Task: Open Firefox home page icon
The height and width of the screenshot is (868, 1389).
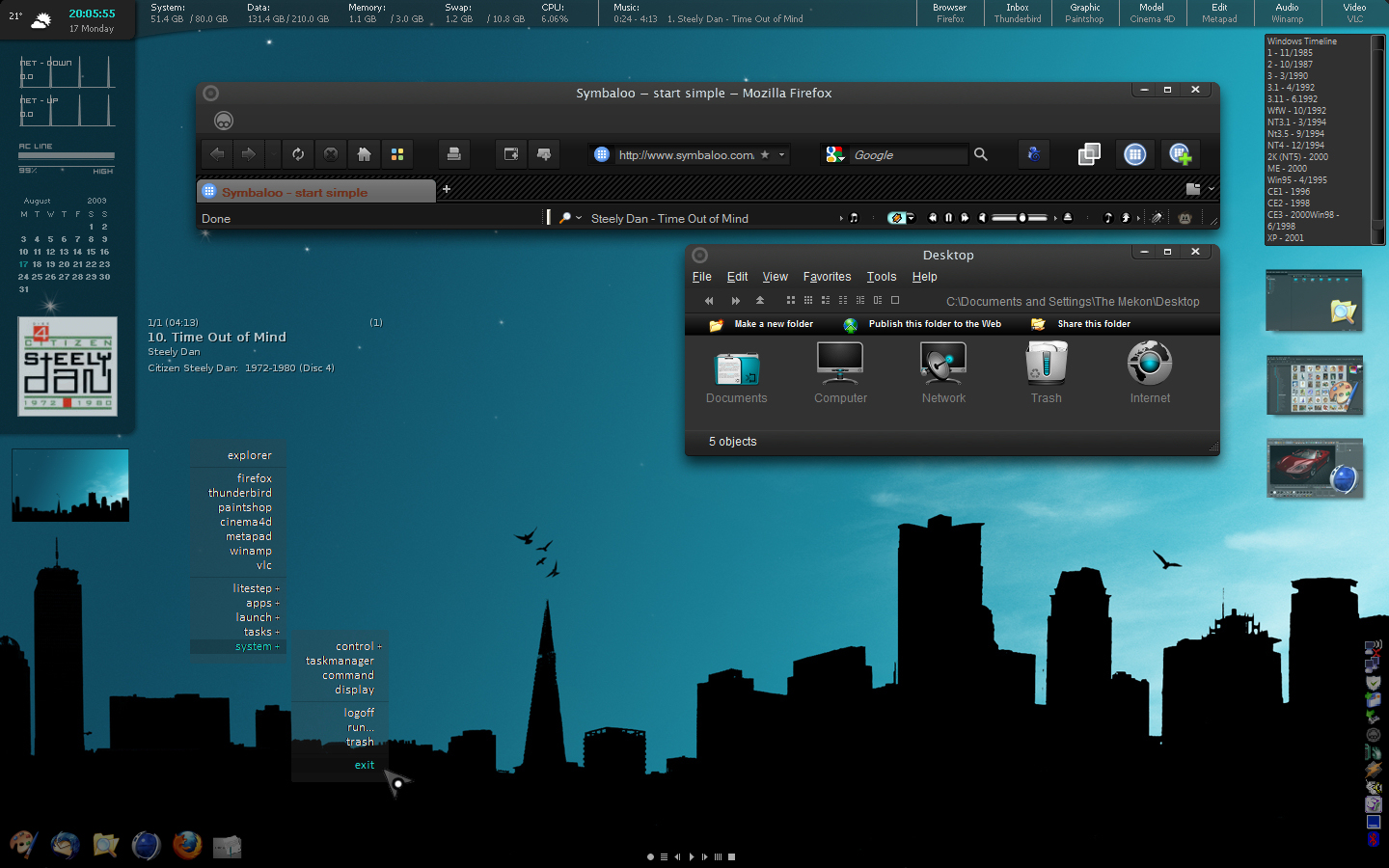Action: pos(364,154)
